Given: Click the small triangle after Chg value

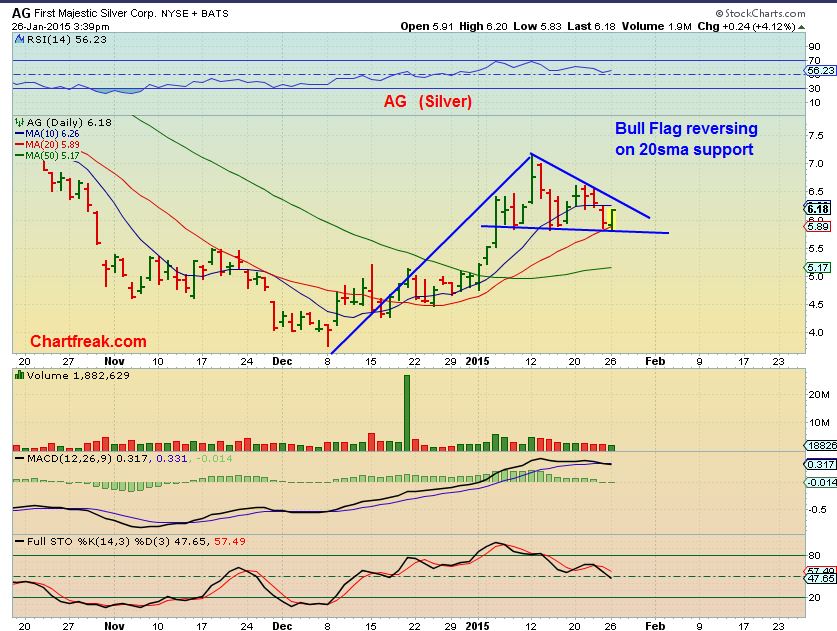Looking at the screenshot, I should click(x=802, y=27).
